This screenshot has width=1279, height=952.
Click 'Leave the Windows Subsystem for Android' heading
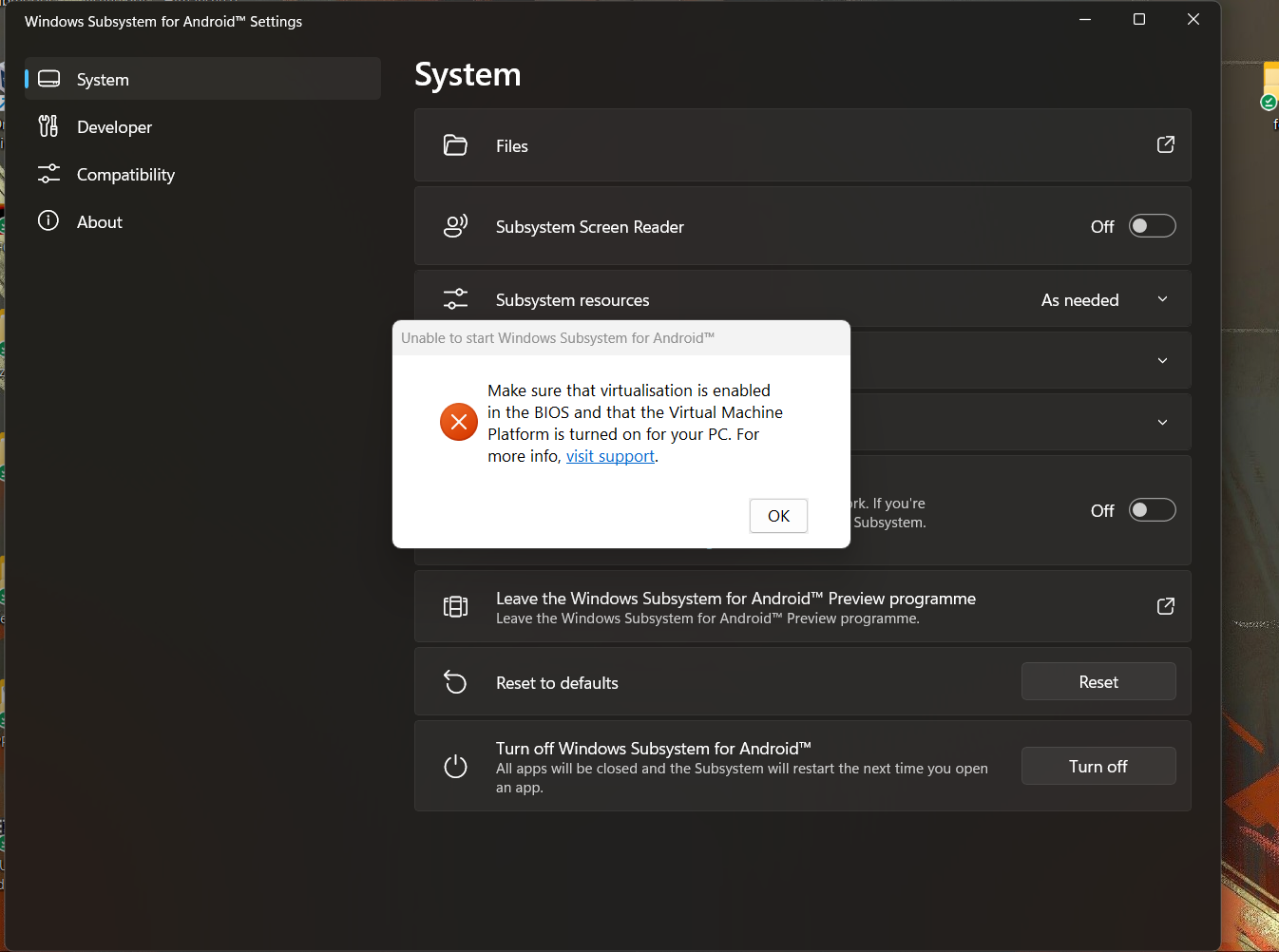click(x=735, y=599)
